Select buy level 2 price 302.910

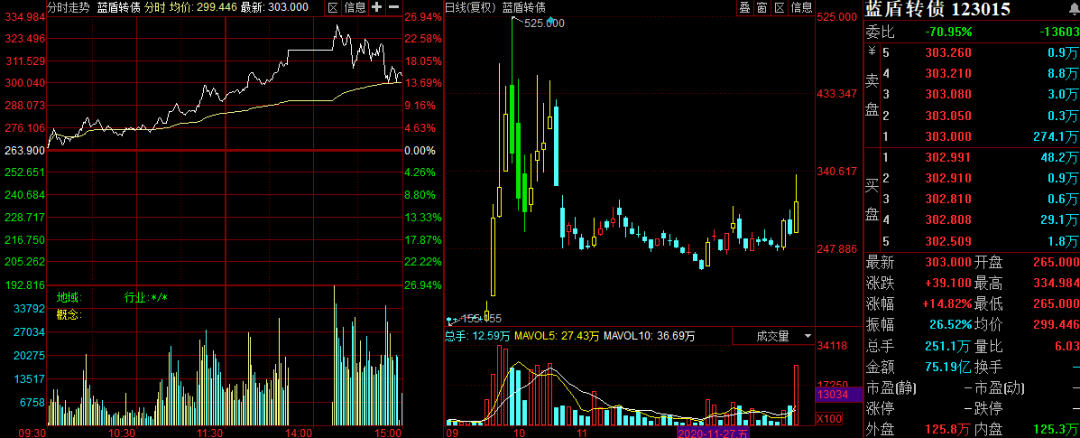click(949, 178)
